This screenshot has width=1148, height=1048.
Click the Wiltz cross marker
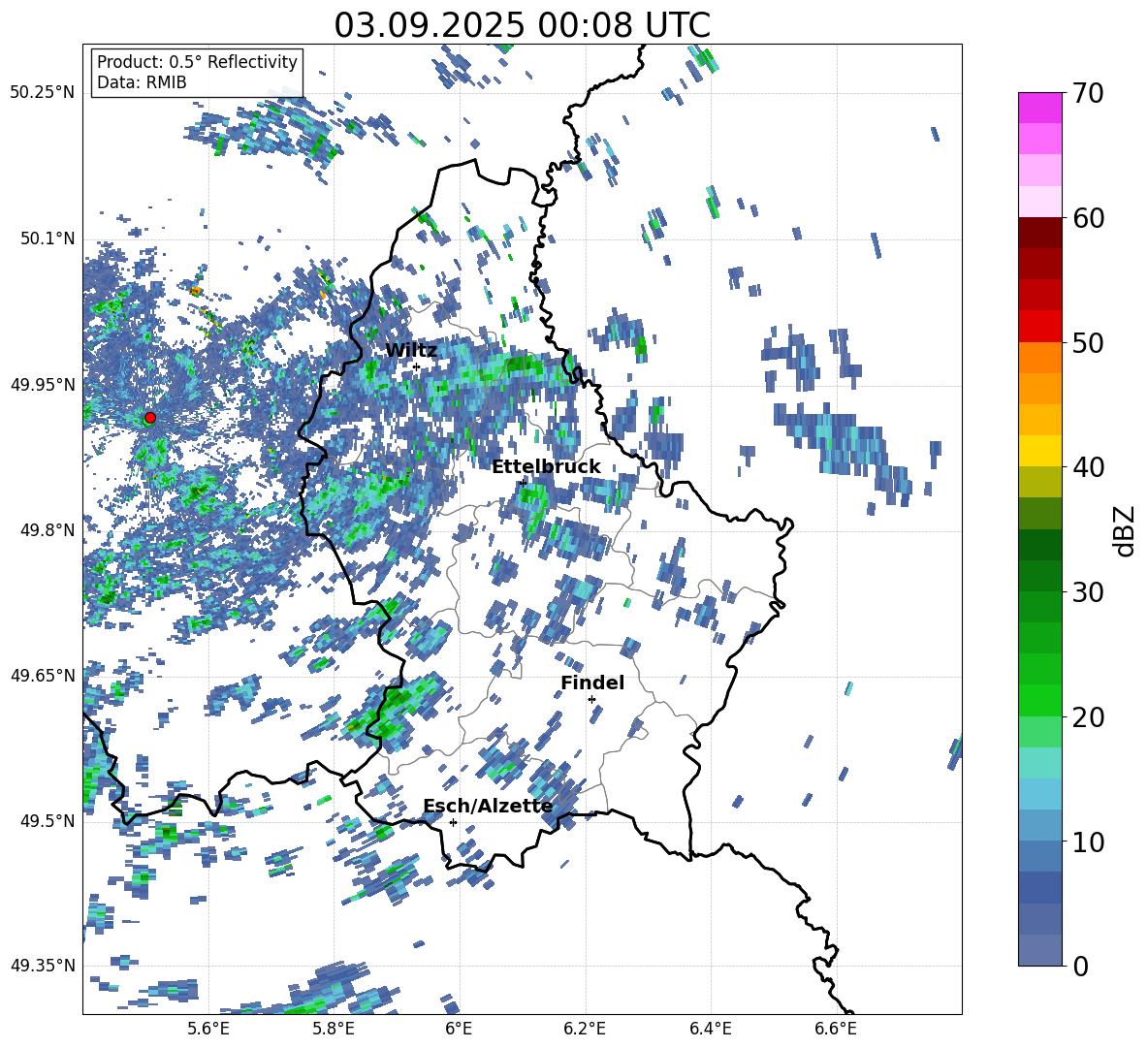pos(417,367)
